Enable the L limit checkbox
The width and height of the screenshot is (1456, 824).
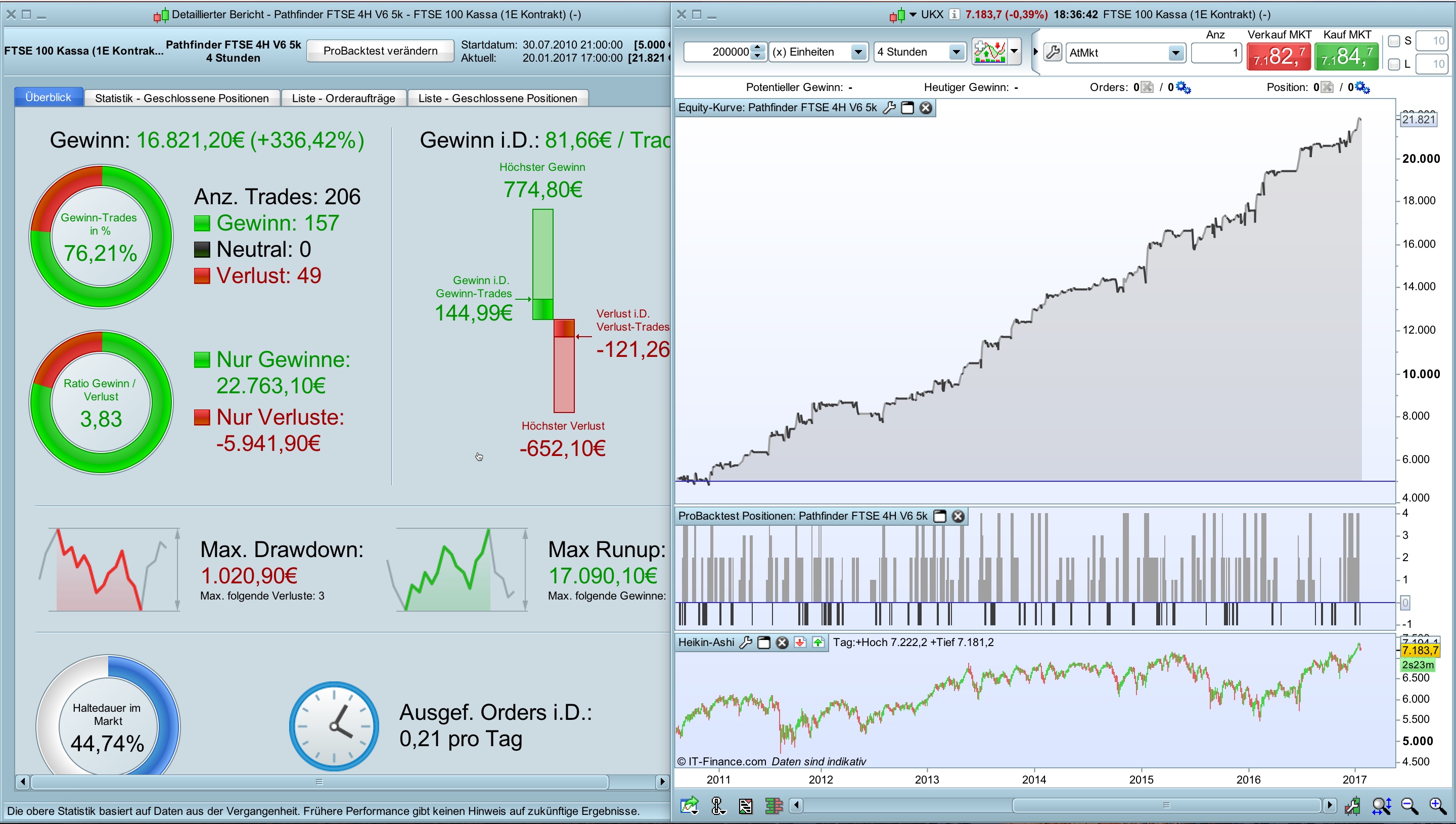1394,64
